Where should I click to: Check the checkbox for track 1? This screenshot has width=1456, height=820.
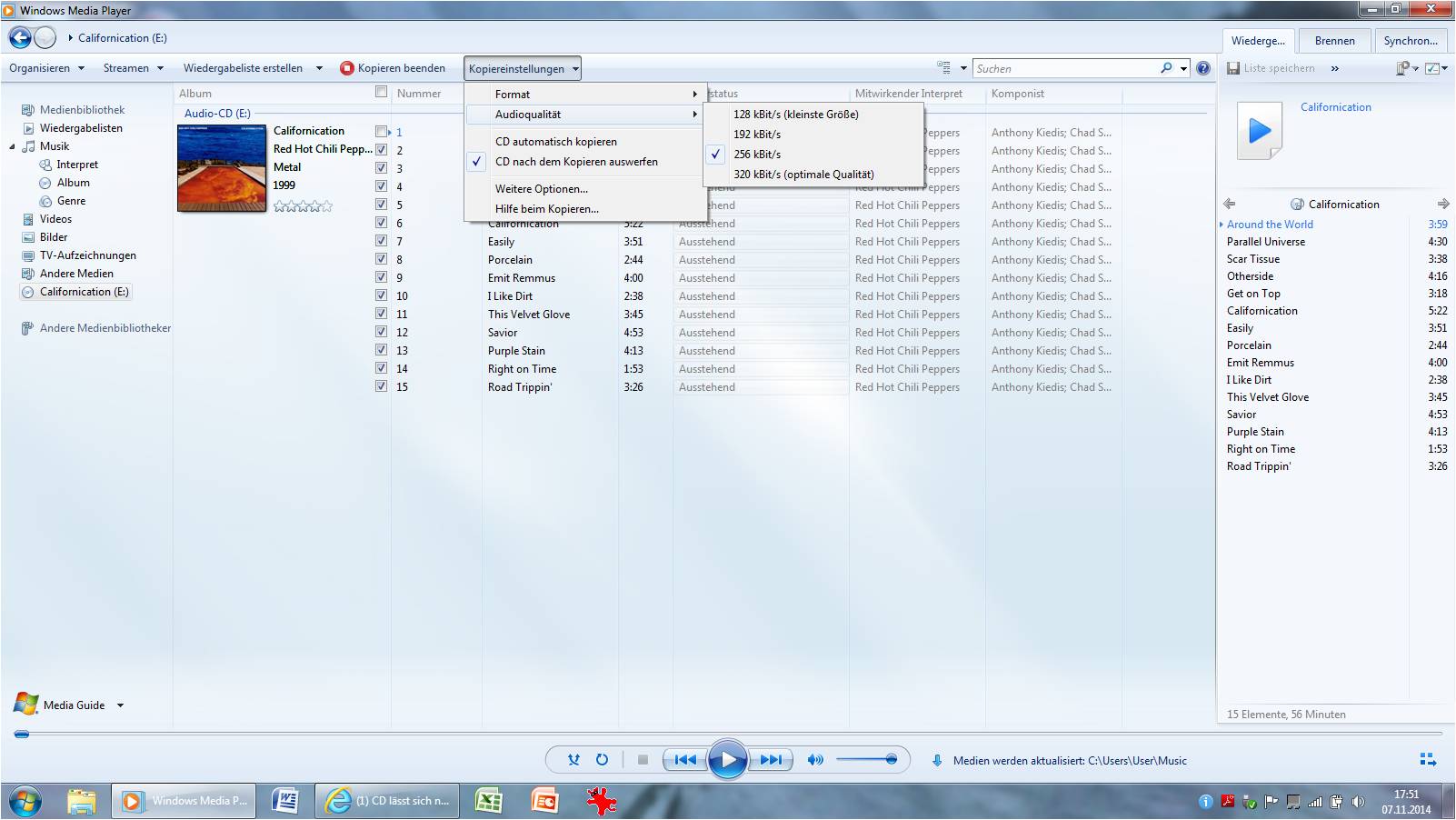pyautogui.click(x=381, y=132)
